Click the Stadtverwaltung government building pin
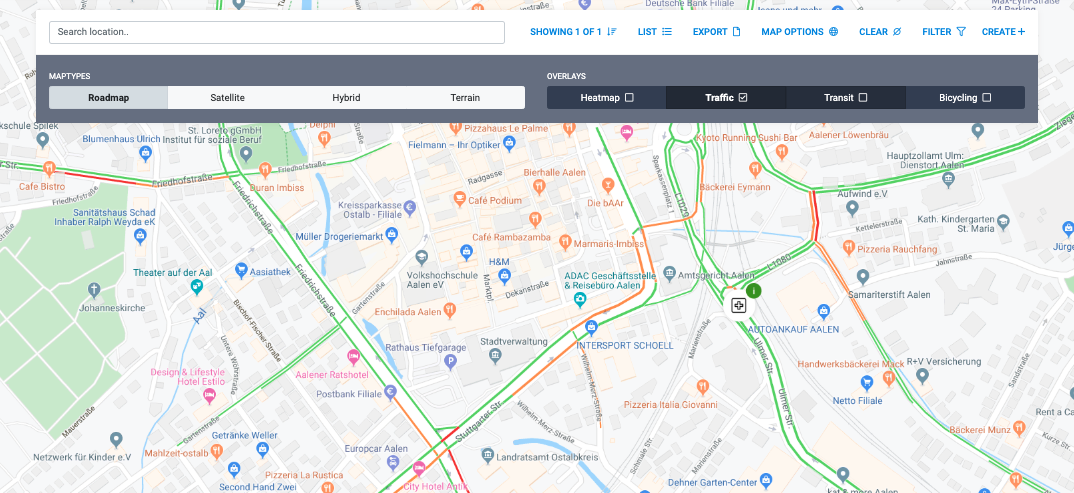 [x=496, y=355]
